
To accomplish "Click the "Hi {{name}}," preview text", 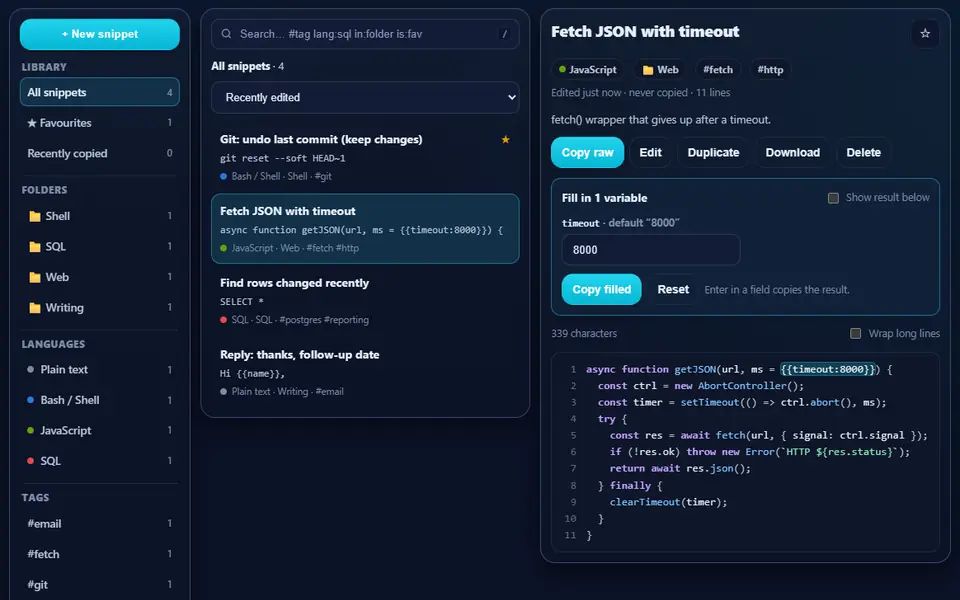I will coord(252,373).
